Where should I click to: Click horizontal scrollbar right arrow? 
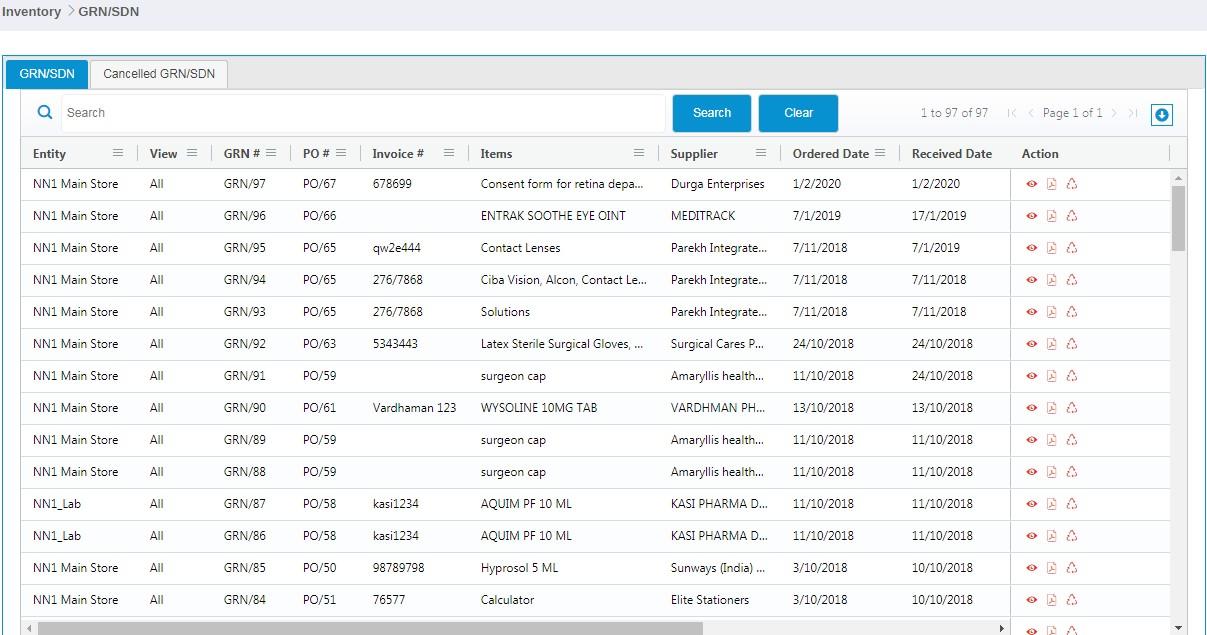[1003, 629]
